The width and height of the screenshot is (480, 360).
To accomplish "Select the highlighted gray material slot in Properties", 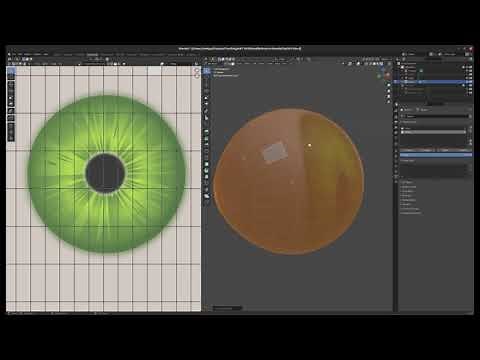I will click(433, 132).
